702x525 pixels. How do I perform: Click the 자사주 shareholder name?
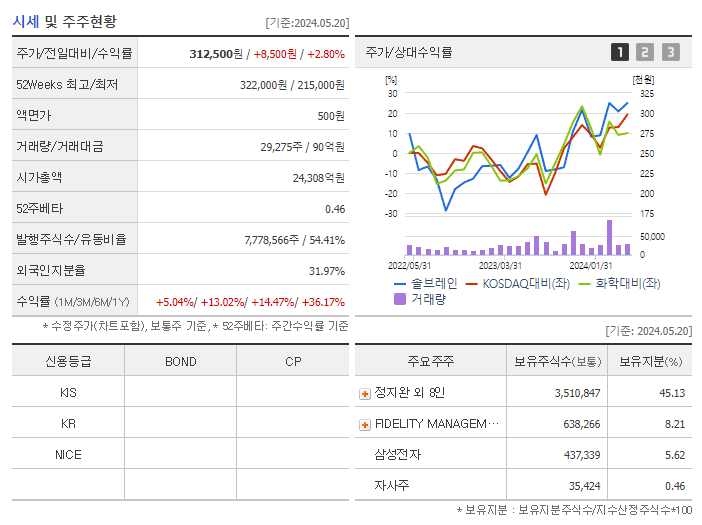coord(392,485)
